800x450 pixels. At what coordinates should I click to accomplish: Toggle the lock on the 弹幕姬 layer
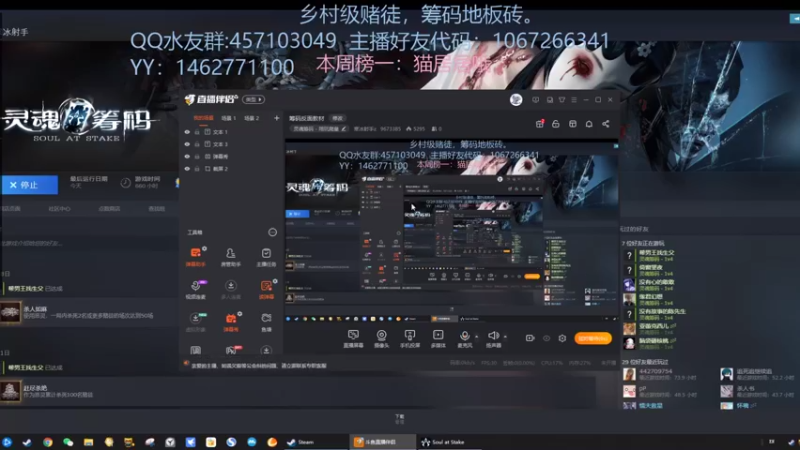point(197,156)
